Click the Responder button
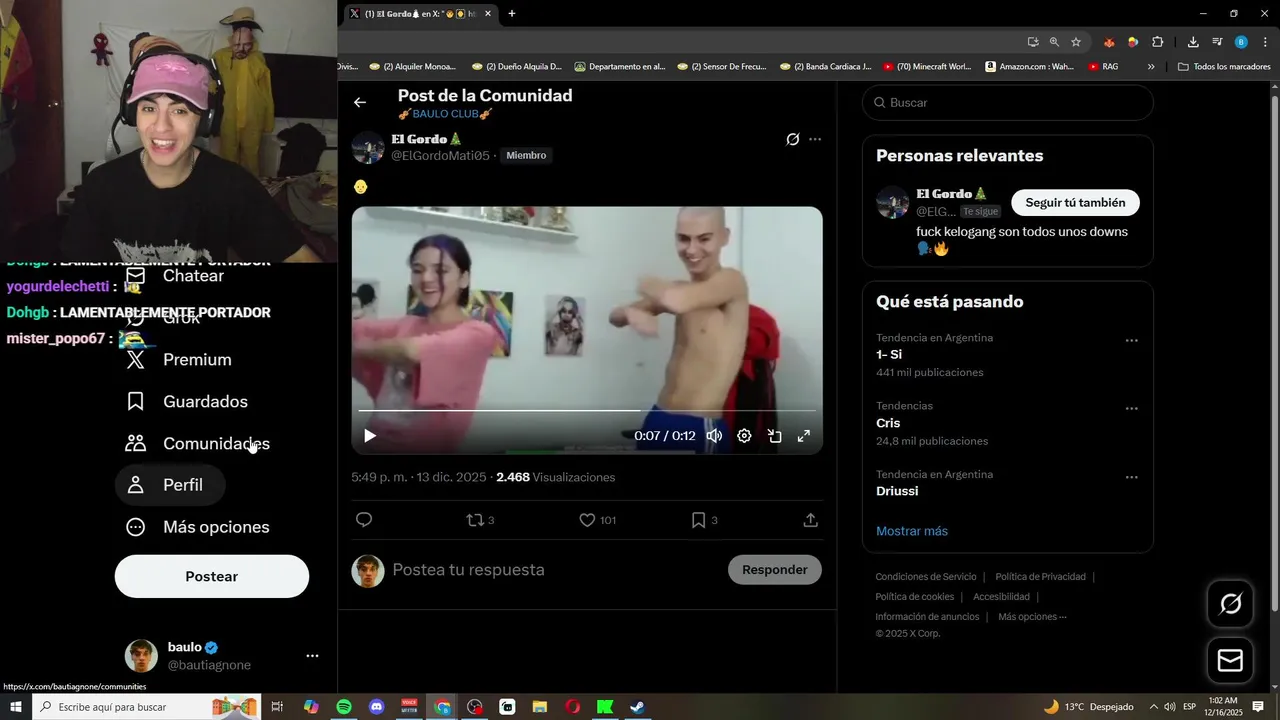Viewport: 1280px width, 720px height. click(775, 570)
